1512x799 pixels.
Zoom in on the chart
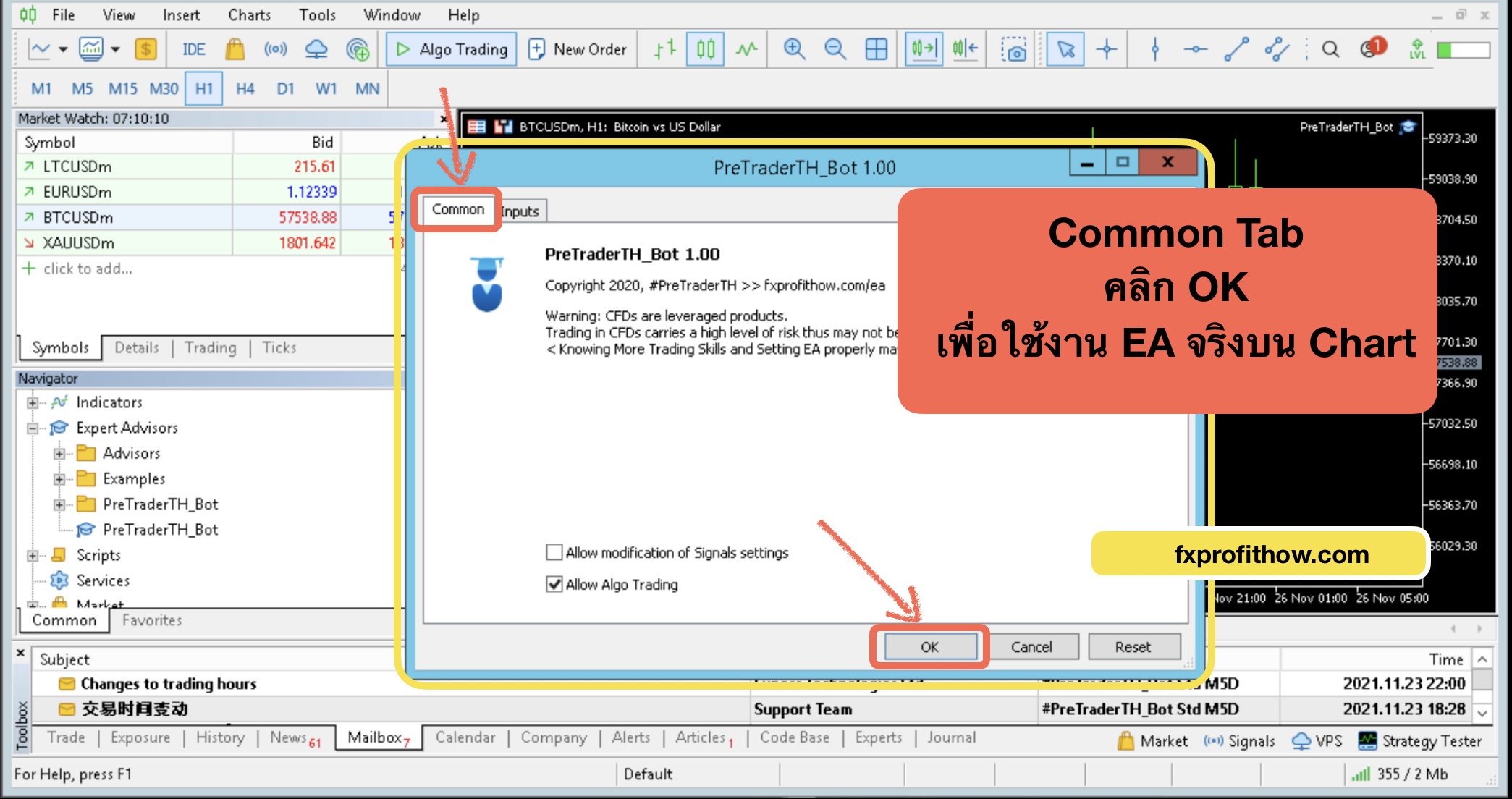click(x=795, y=49)
